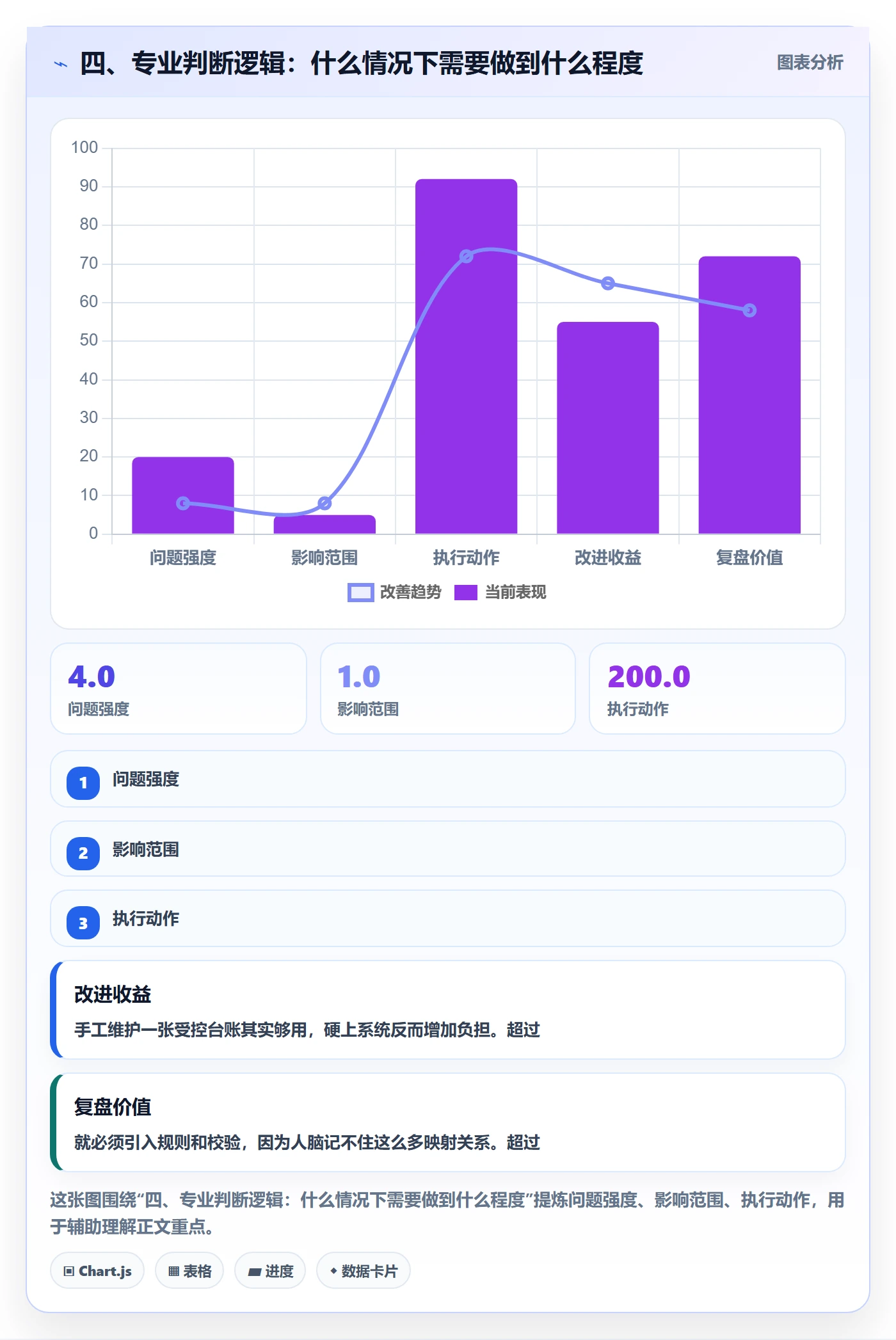Click the 进度 tag

coord(270,1271)
